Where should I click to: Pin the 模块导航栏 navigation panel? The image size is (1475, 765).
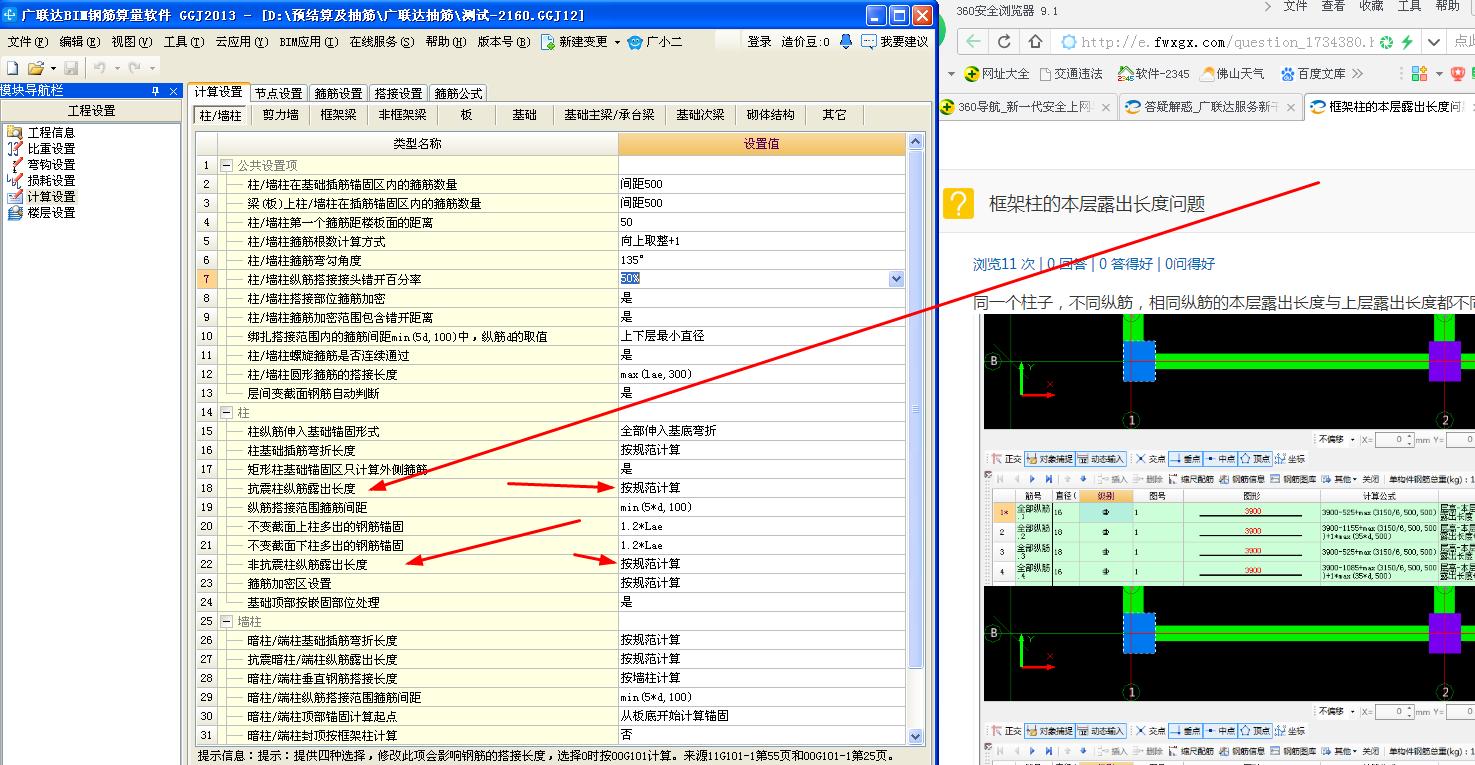(x=154, y=90)
